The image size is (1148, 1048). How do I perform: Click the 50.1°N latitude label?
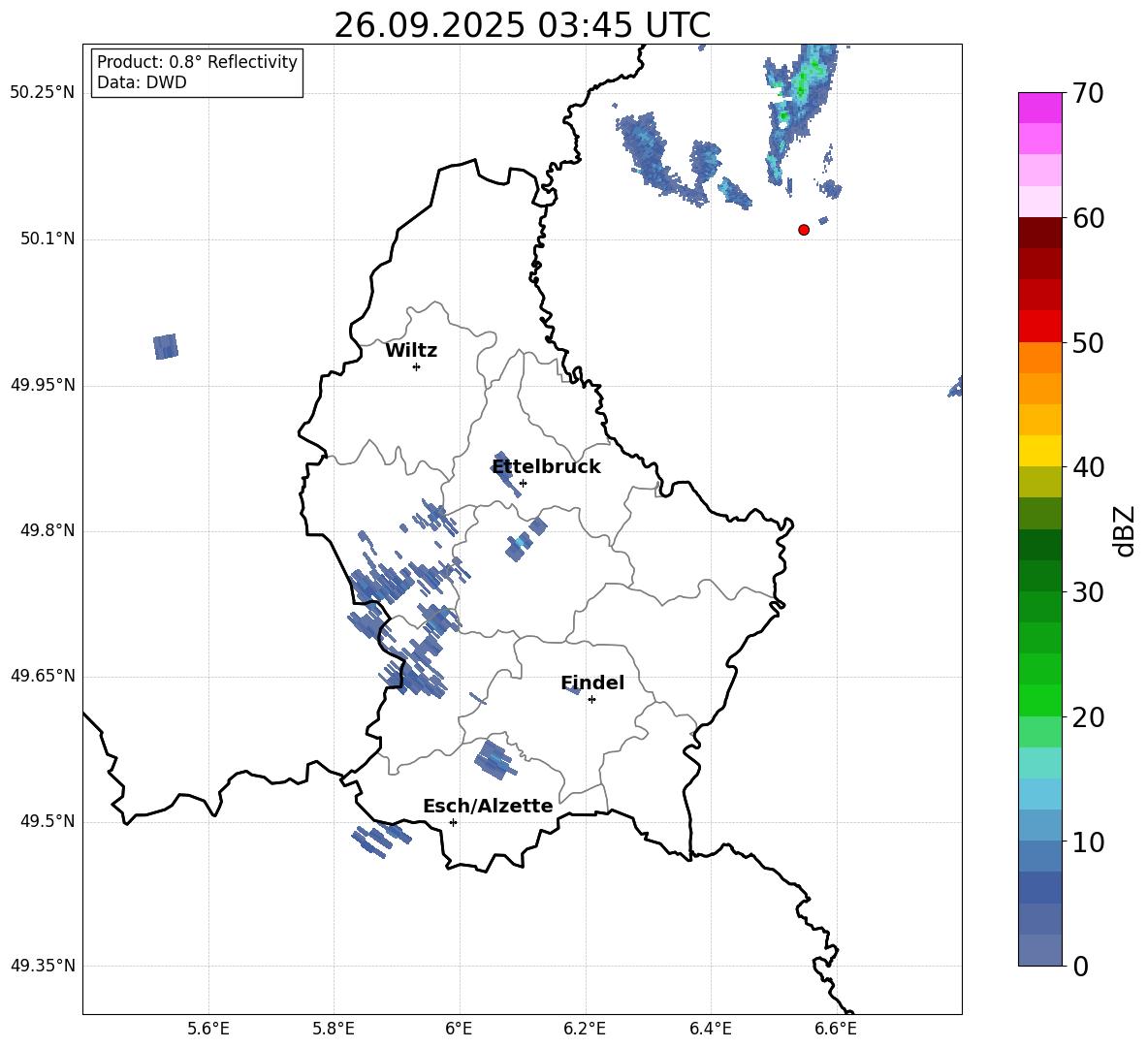pyautogui.click(x=48, y=238)
